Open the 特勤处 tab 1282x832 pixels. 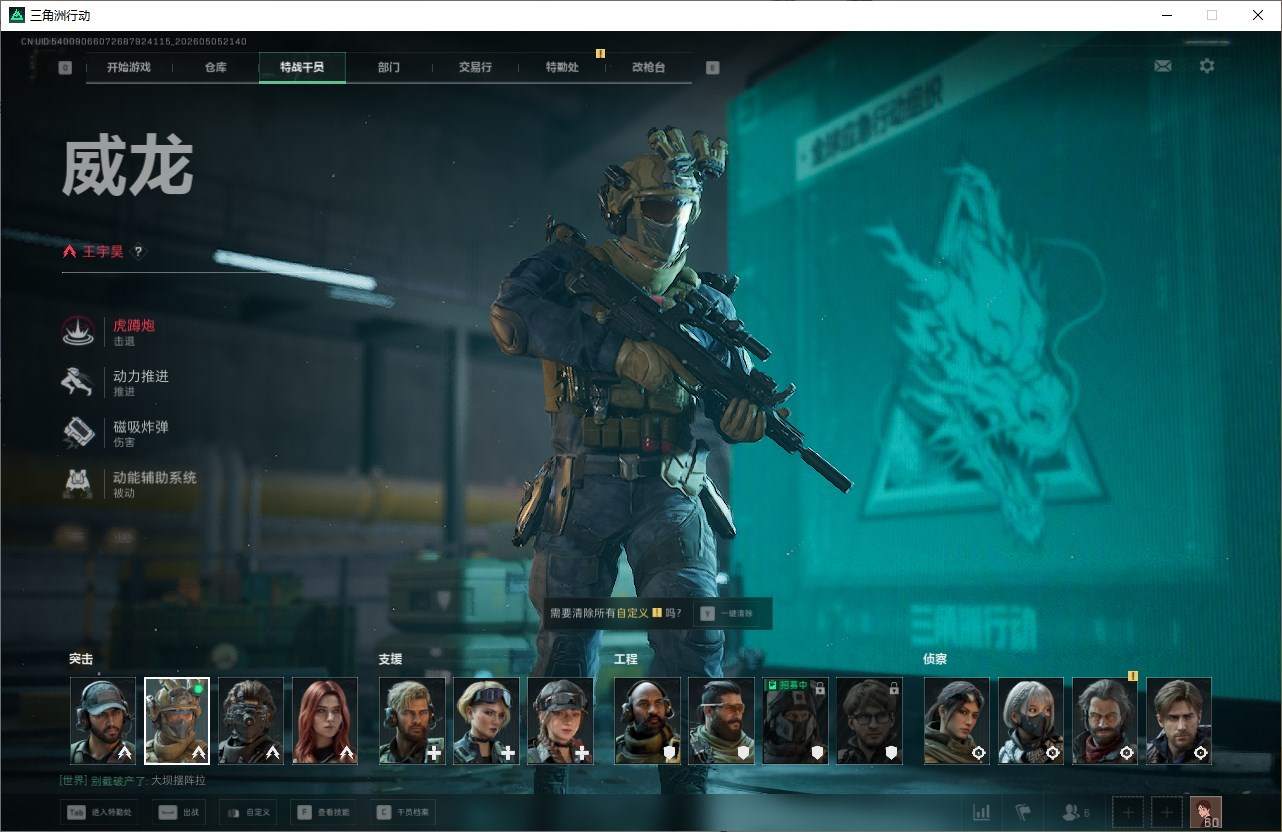click(562, 68)
